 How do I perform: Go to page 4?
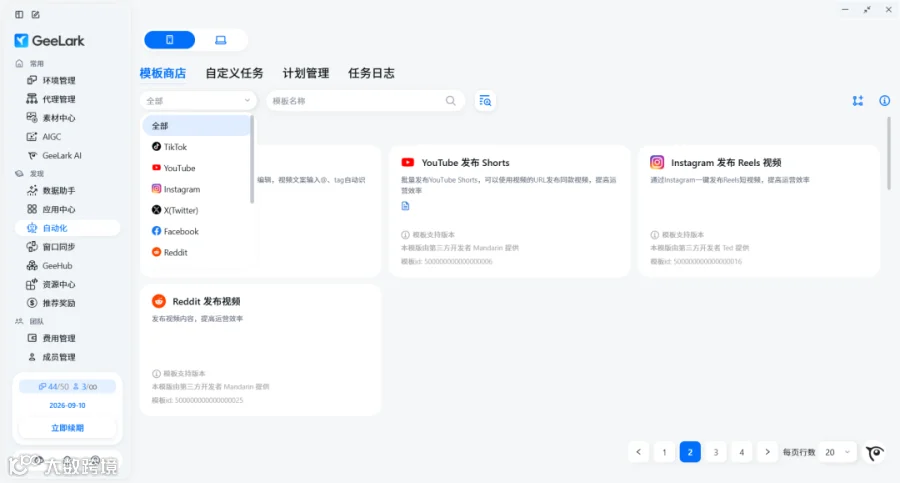click(x=742, y=452)
